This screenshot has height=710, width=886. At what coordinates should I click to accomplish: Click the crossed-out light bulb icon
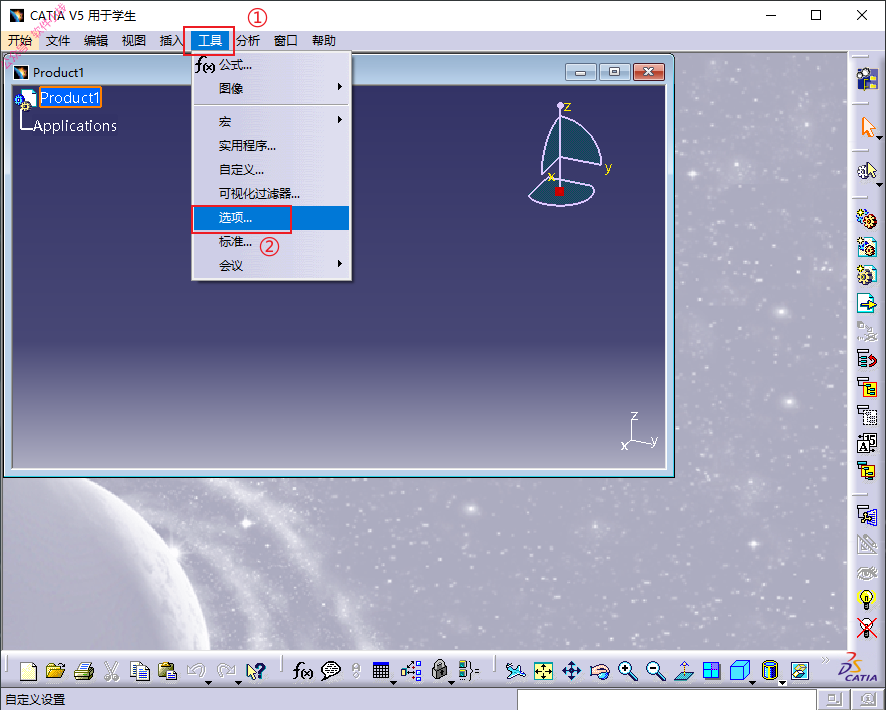point(866,628)
